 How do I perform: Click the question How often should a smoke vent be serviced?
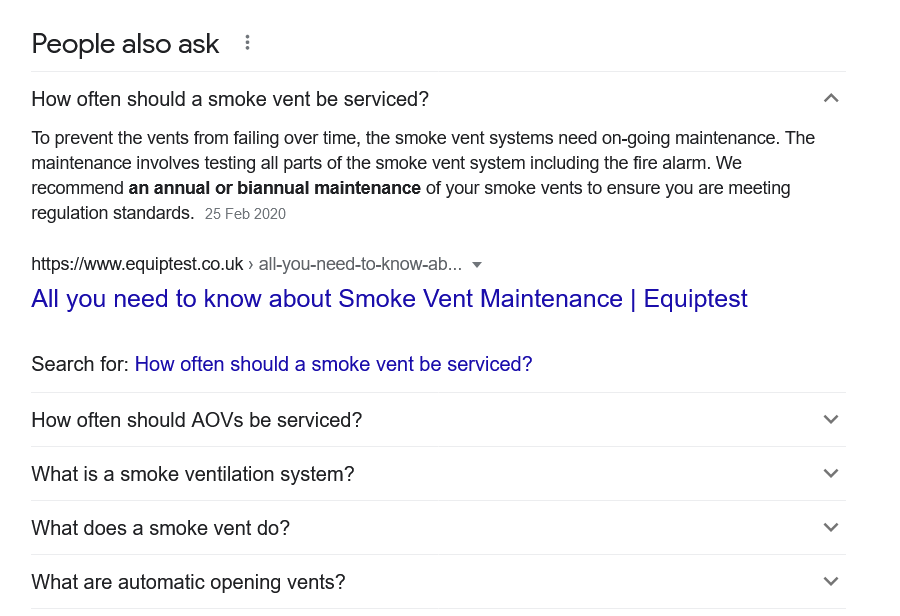pyautogui.click(x=230, y=99)
